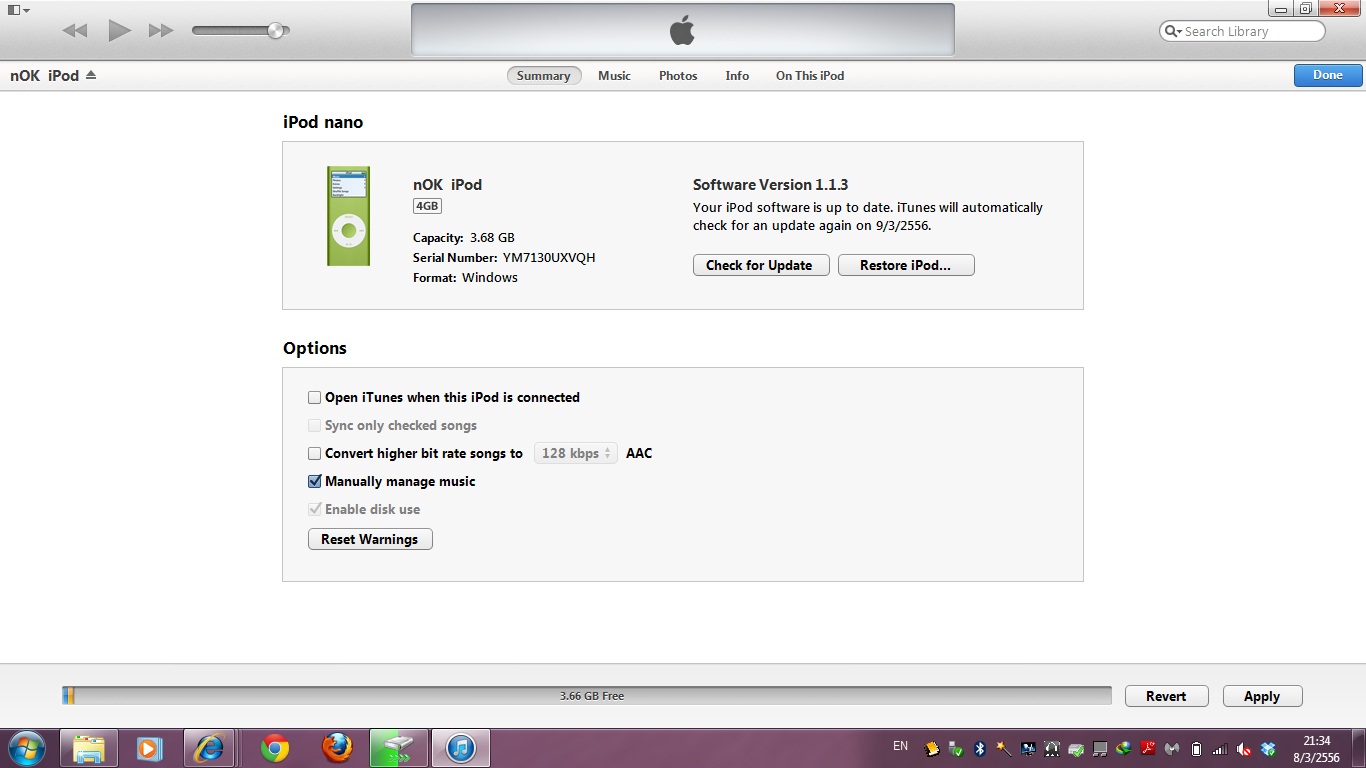Click the gray computer tray icon

[x=1100, y=748]
